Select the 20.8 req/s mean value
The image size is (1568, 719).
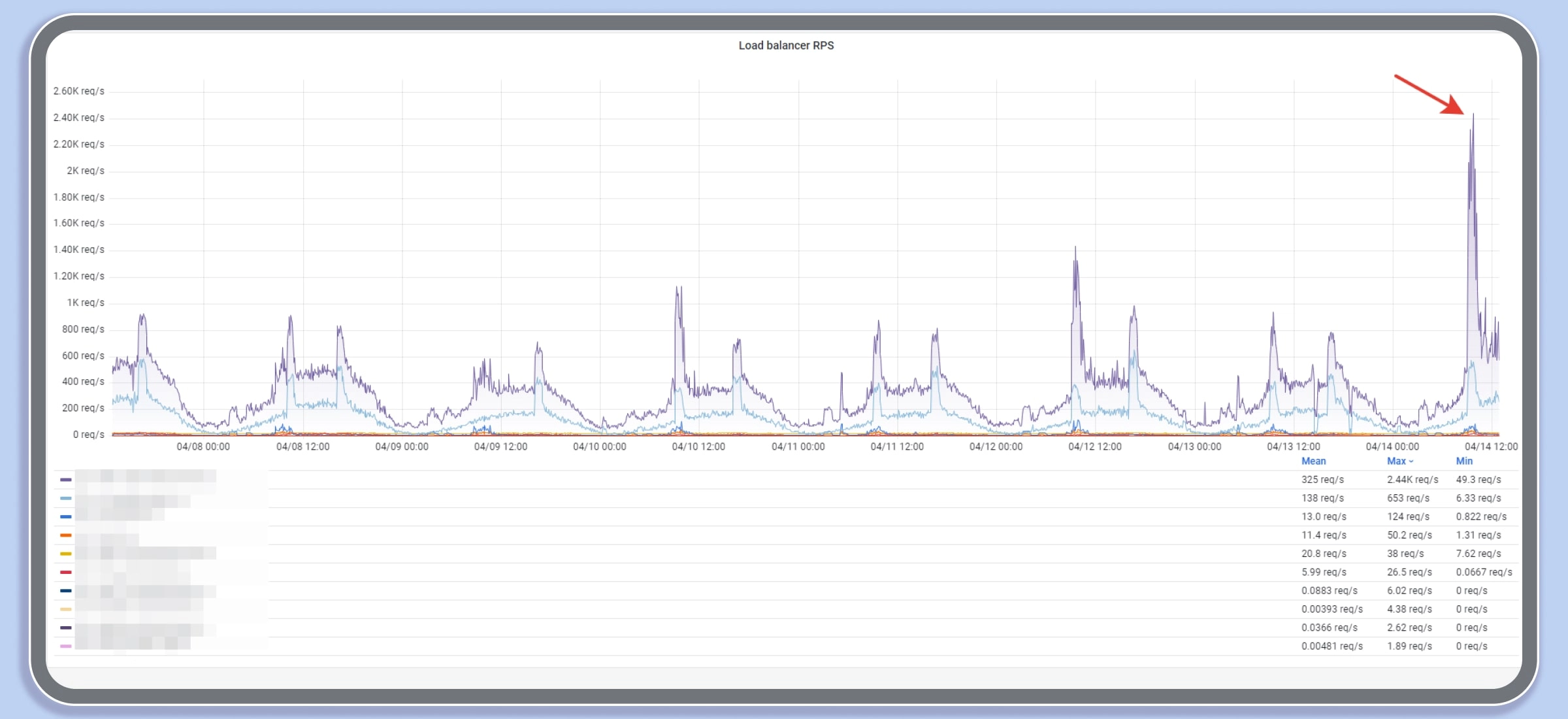coord(1324,554)
